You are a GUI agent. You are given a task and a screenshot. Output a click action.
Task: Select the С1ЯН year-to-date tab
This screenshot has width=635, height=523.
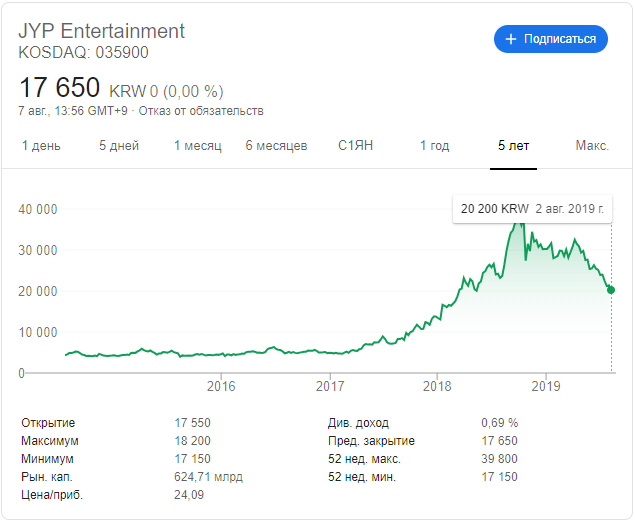pyautogui.click(x=355, y=146)
